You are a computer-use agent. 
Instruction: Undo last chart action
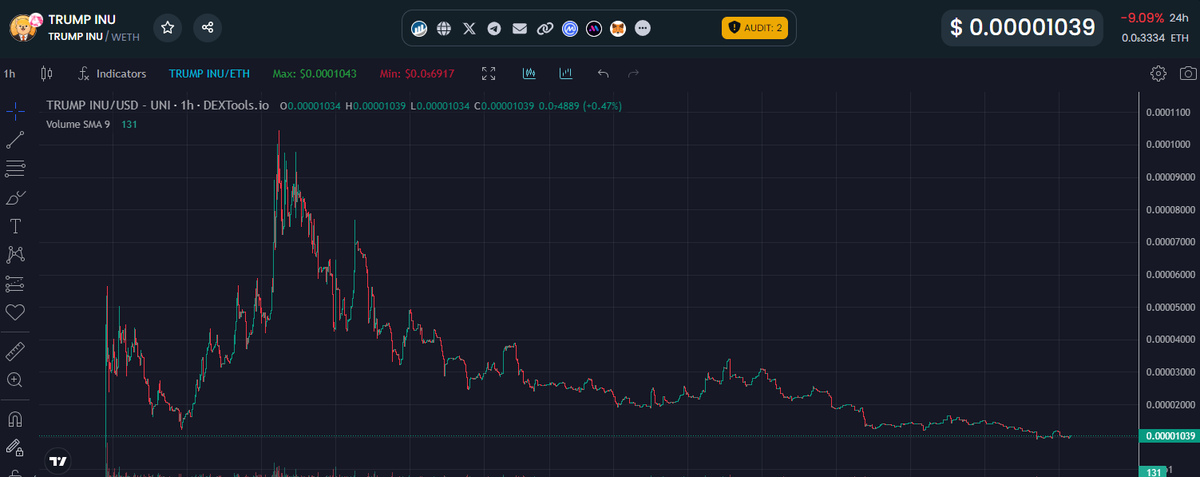(x=603, y=73)
